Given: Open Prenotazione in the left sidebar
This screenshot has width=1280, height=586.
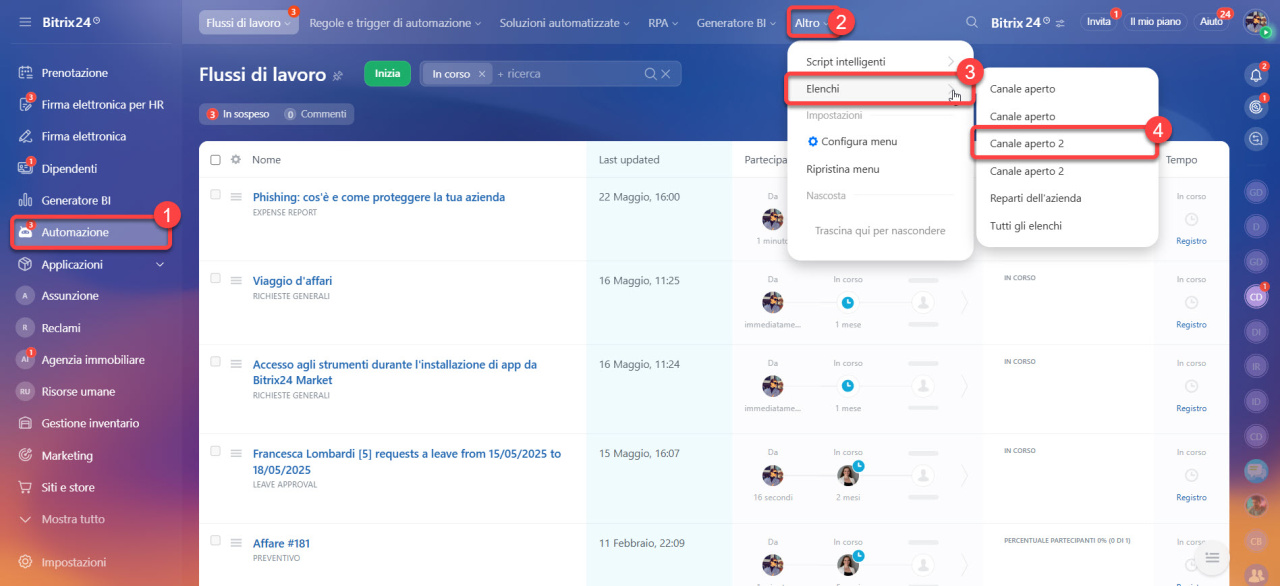Looking at the screenshot, I should point(74,73).
